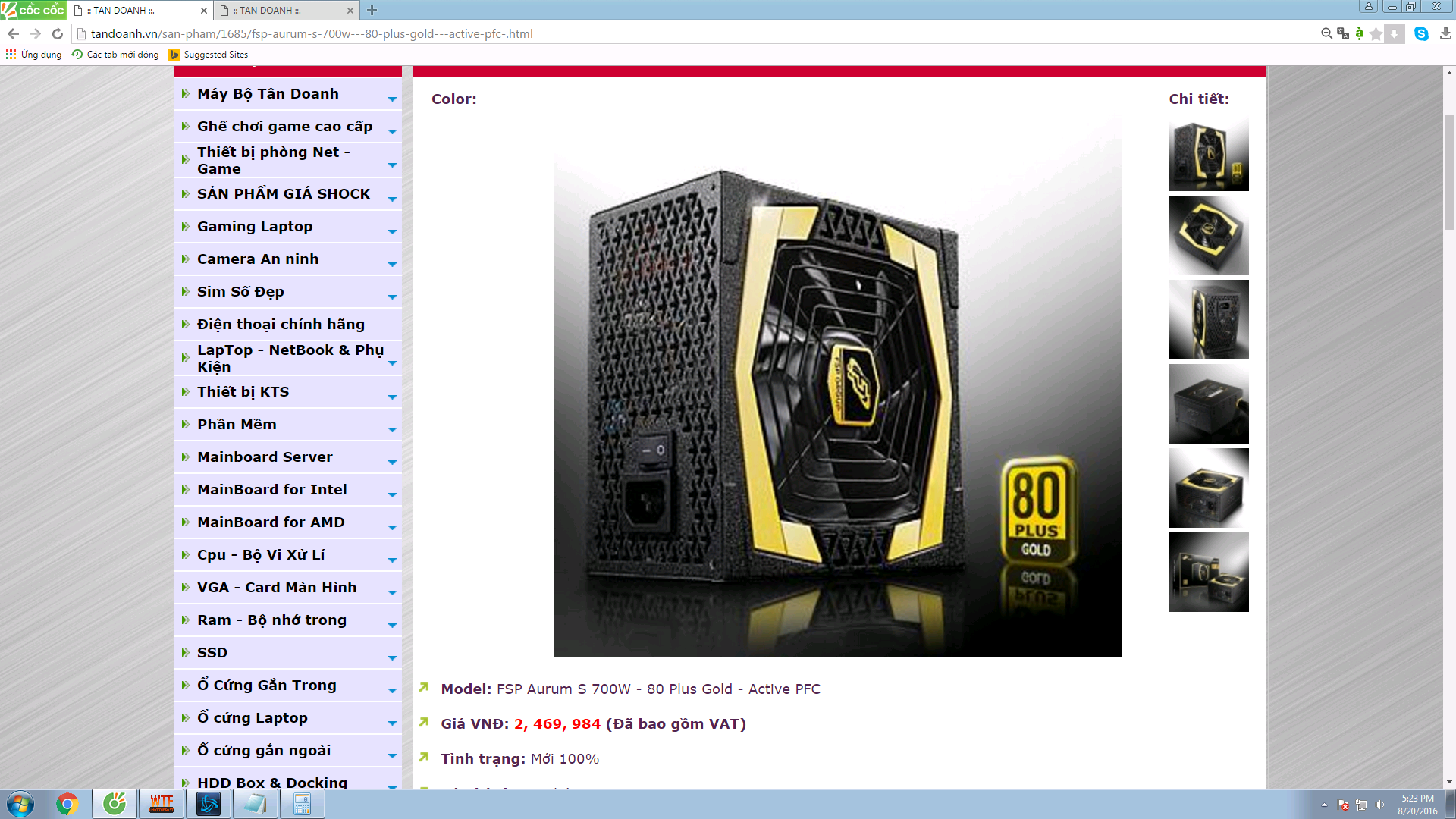Open the page translate icon
Image resolution: width=1456 pixels, height=819 pixels.
[1343, 33]
